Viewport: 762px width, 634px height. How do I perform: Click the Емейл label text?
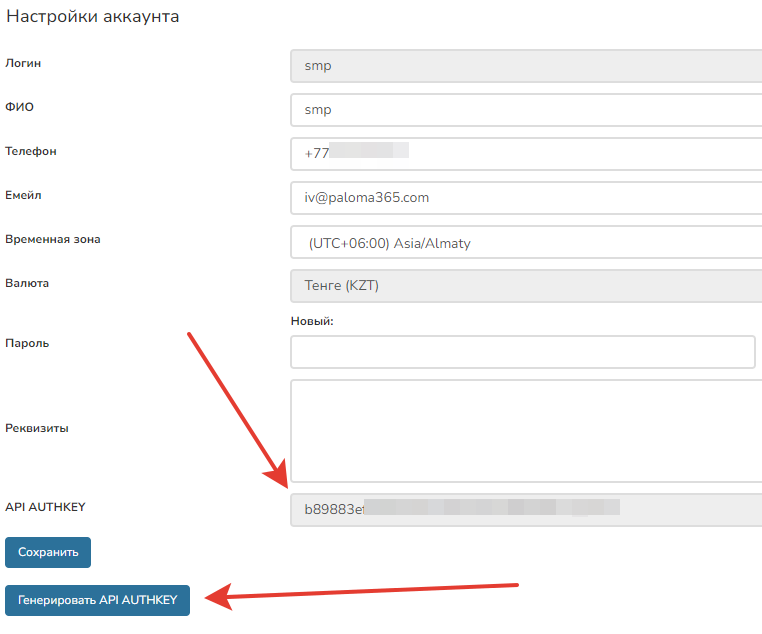coord(25,196)
